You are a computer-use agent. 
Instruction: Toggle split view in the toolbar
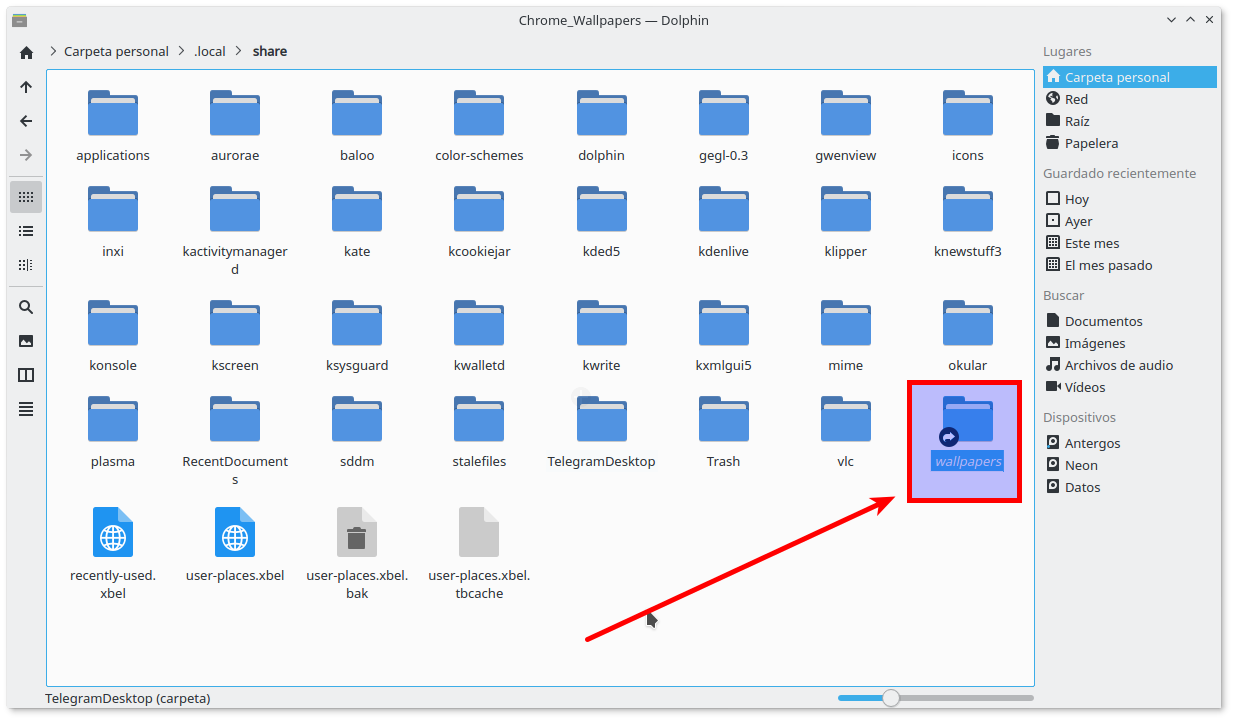coord(26,375)
